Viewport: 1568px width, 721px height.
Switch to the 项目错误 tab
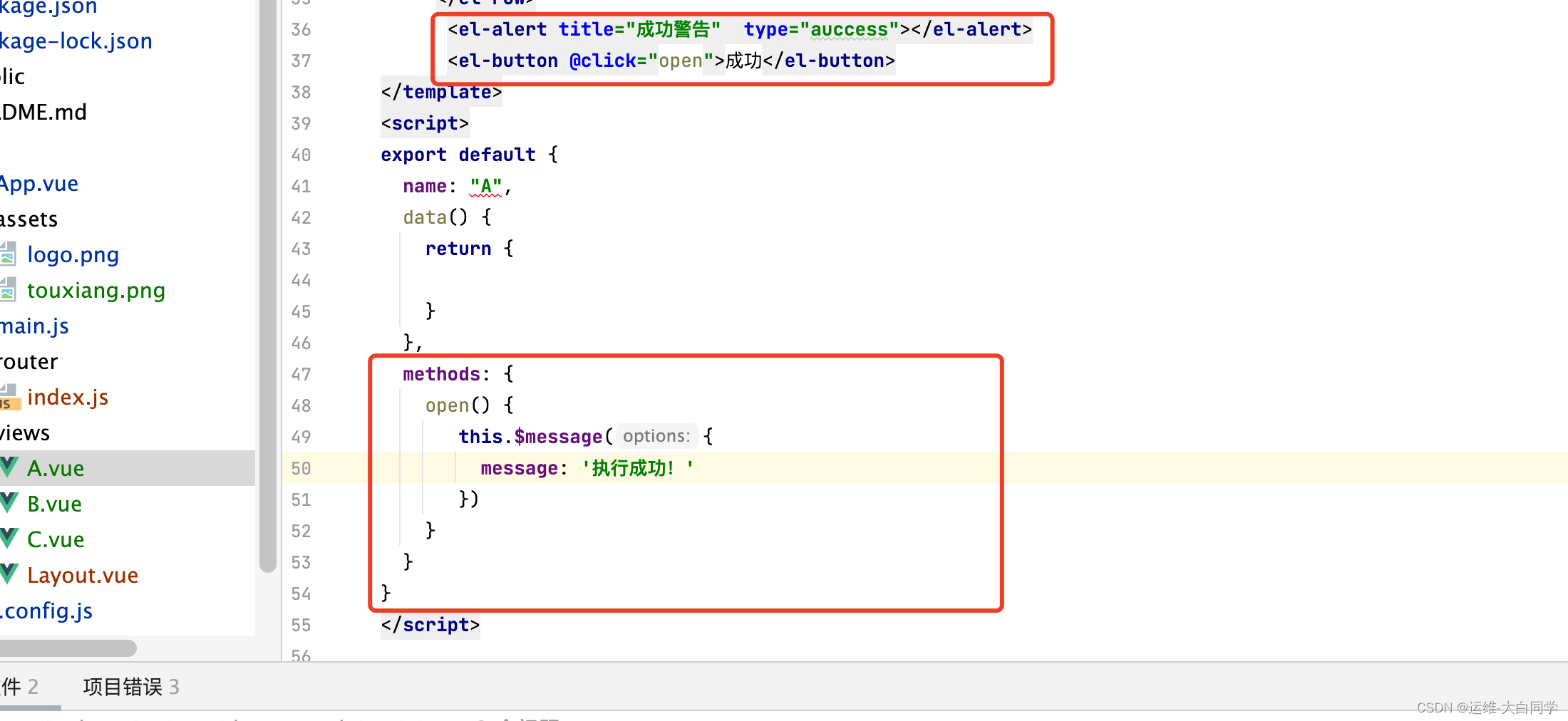(x=131, y=687)
